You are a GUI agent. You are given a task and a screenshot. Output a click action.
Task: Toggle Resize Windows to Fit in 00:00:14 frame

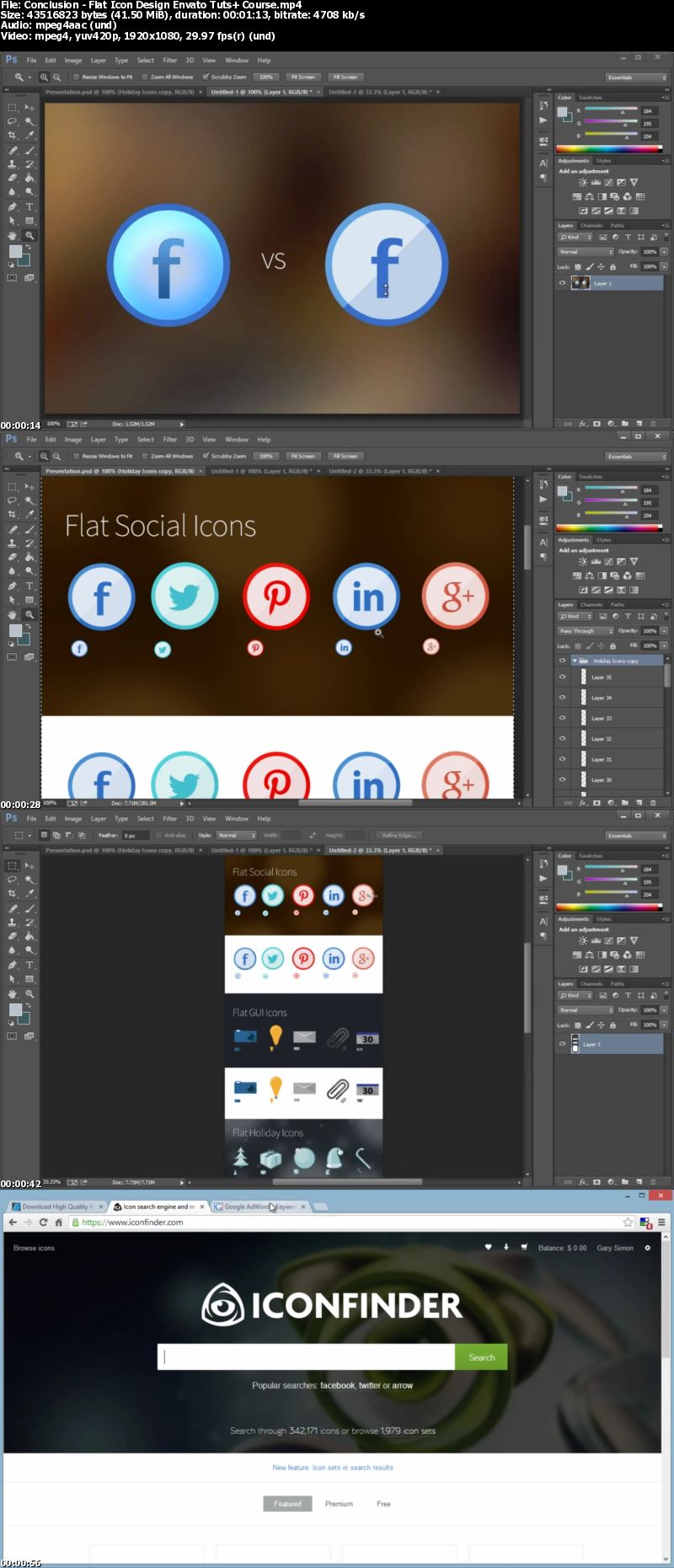pyautogui.click(x=76, y=77)
